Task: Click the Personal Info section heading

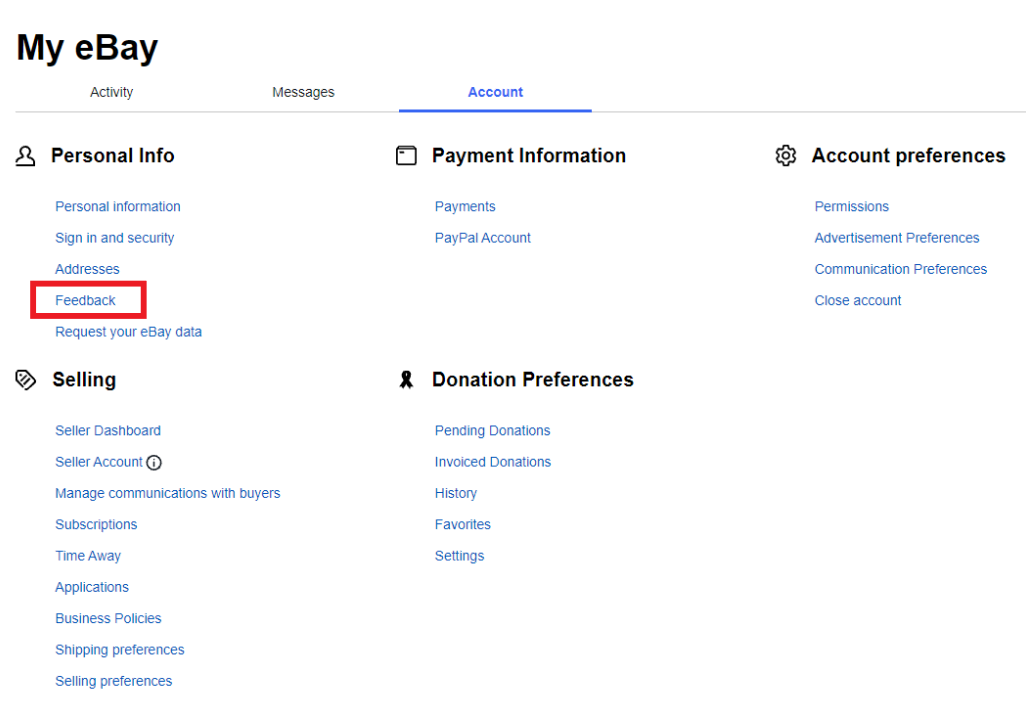Action: (113, 156)
